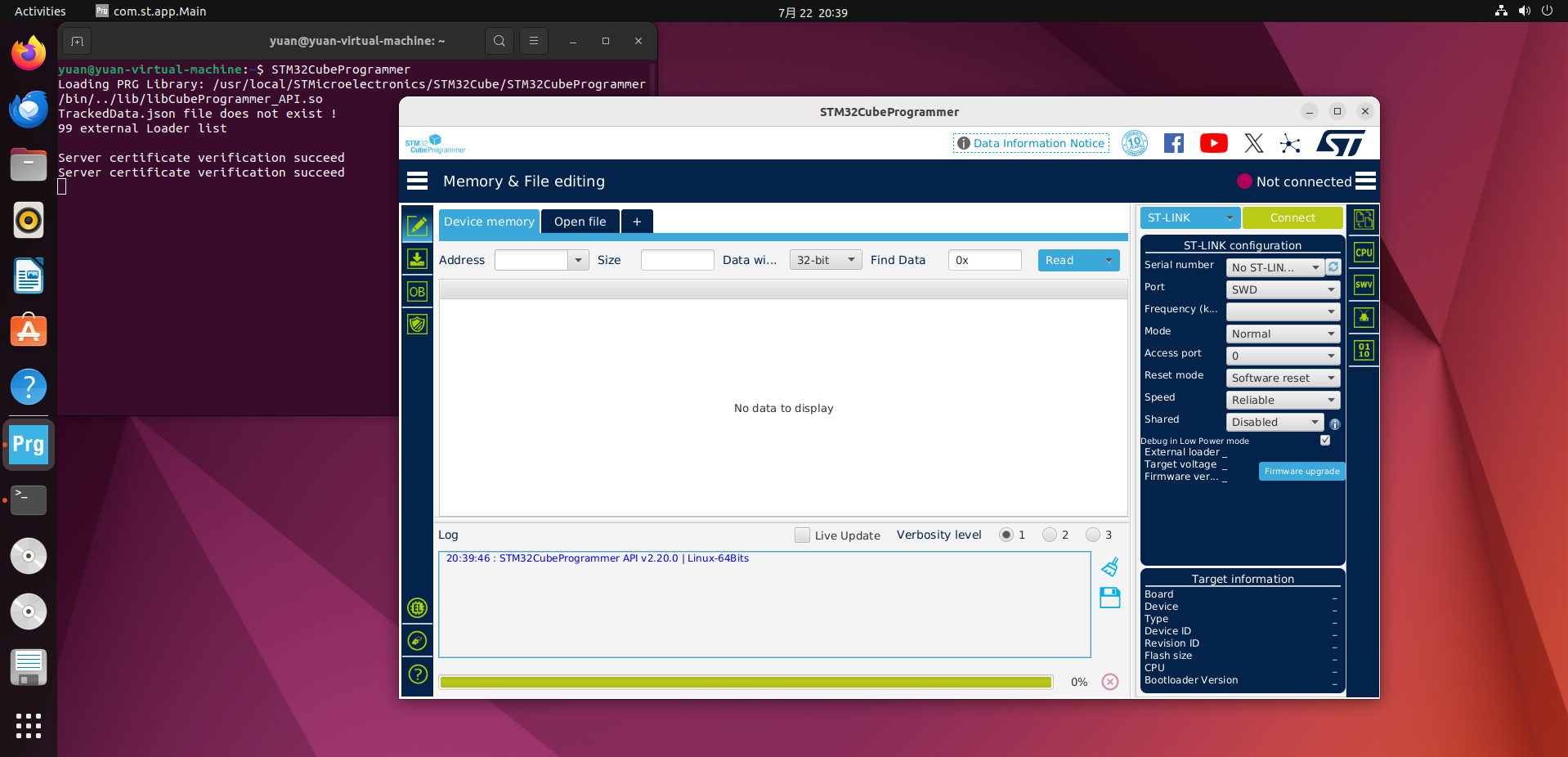Viewport: 1568px width, 757px height.
Task: Refresh the ST-LINK serial number list
Action: coord(1333,267)
